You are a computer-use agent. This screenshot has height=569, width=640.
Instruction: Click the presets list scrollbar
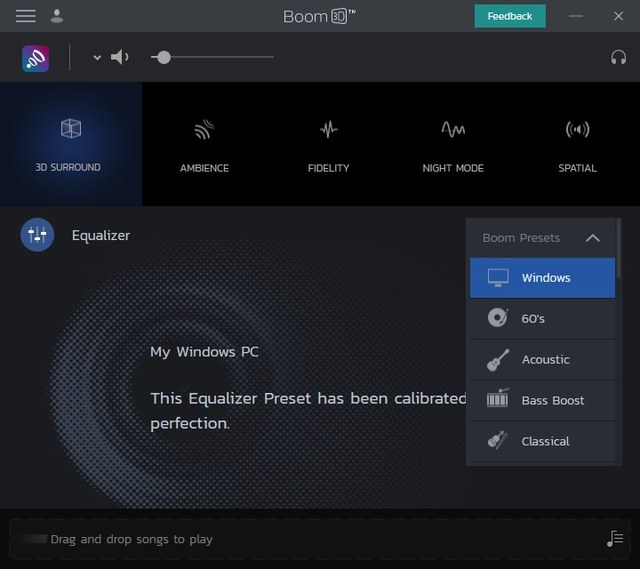coord(619,260)
